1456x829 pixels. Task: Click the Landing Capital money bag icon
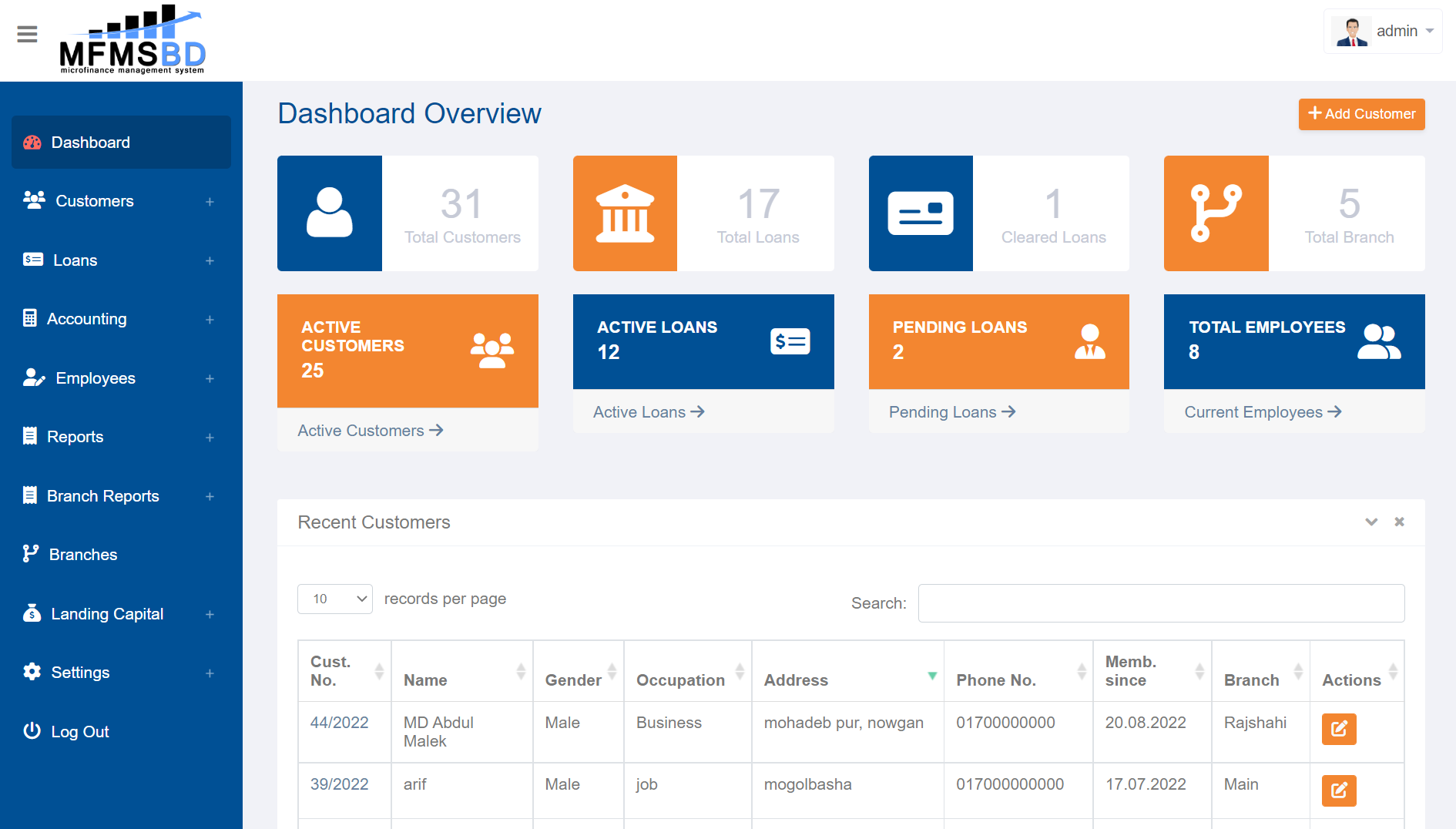coord(32,613)
